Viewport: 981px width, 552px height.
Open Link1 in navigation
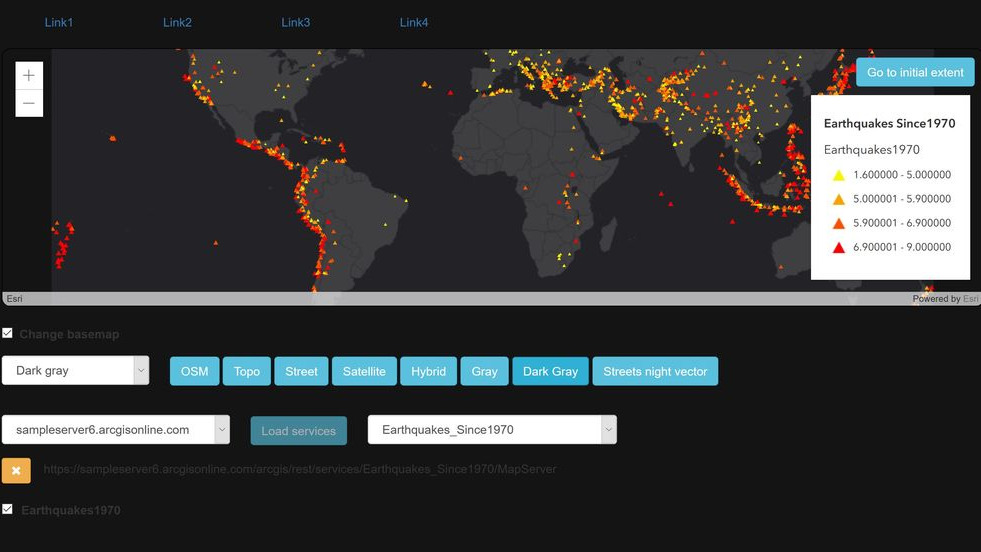59,23
